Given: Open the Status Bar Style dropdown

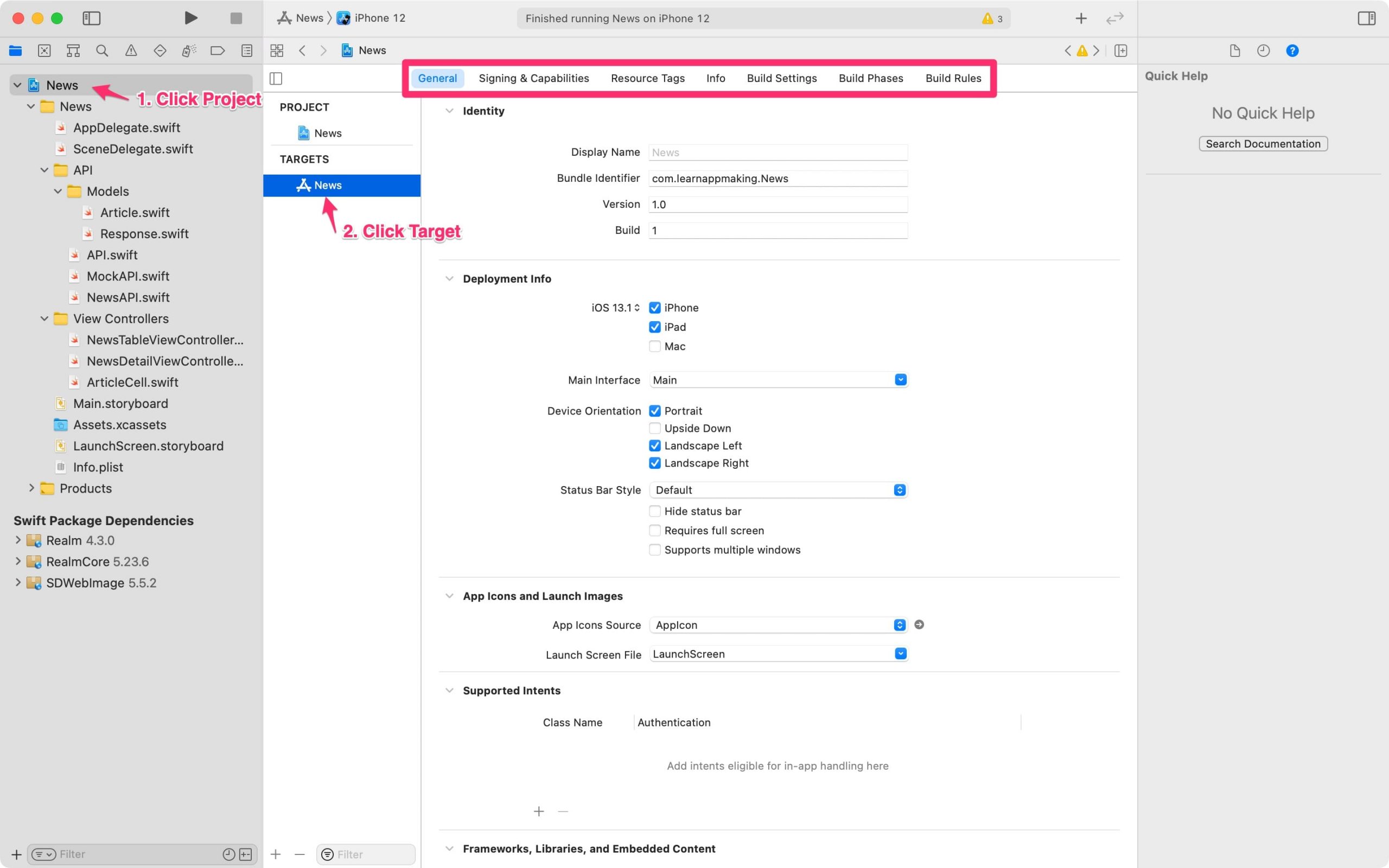Looking at the screenshot, I should tap(778, 490).
